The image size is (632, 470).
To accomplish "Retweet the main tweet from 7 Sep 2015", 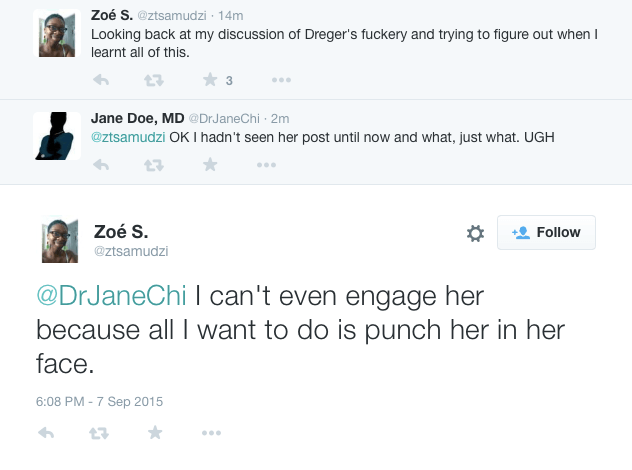I will tap(100, 433).
